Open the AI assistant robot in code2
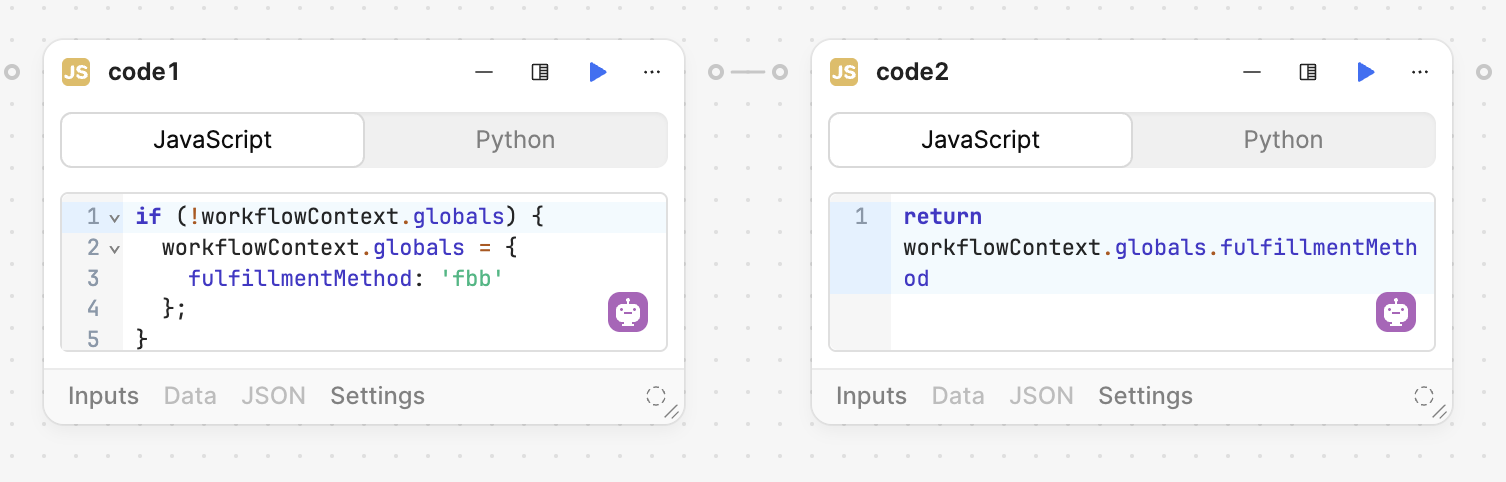Viewport: 1506px width, 482px height. coord(1396,313)
